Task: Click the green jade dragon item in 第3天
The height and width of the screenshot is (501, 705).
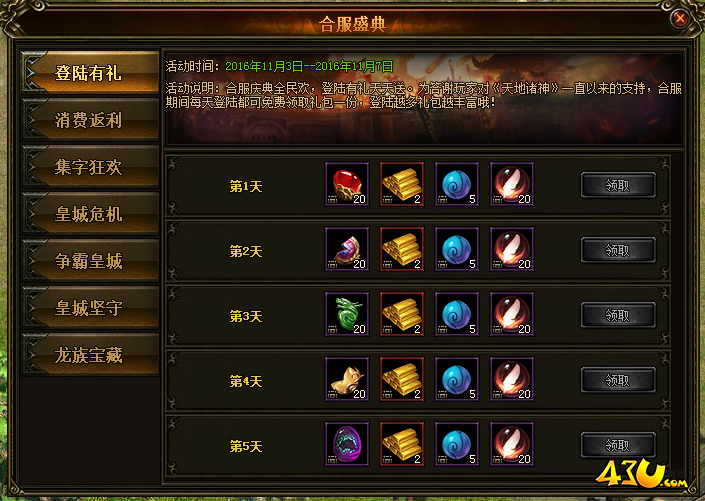Action: (347, 314)
